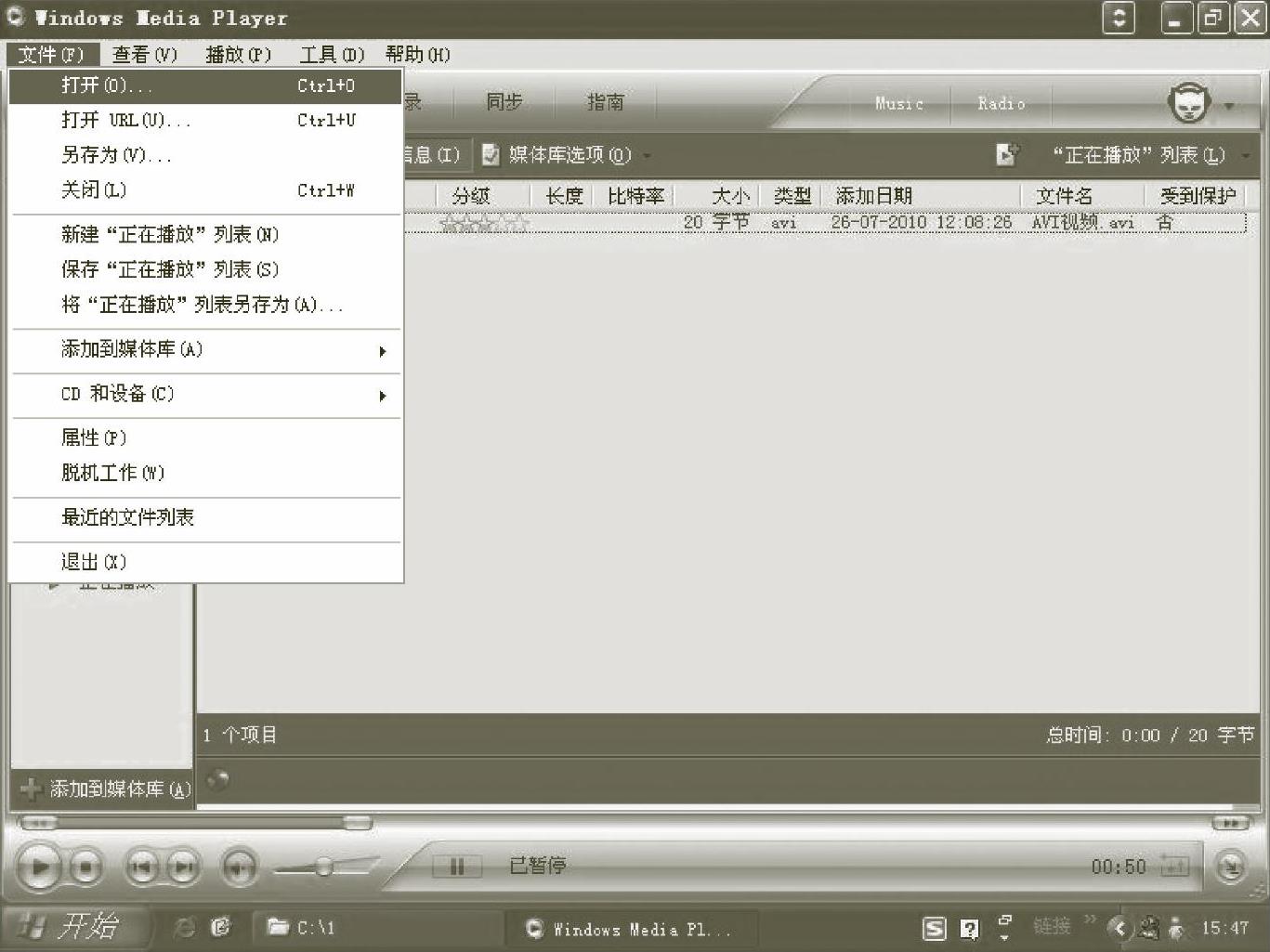Open the 指南 tab
Image resolution: width=1270 pixels, height=952 pixels.
606,102
